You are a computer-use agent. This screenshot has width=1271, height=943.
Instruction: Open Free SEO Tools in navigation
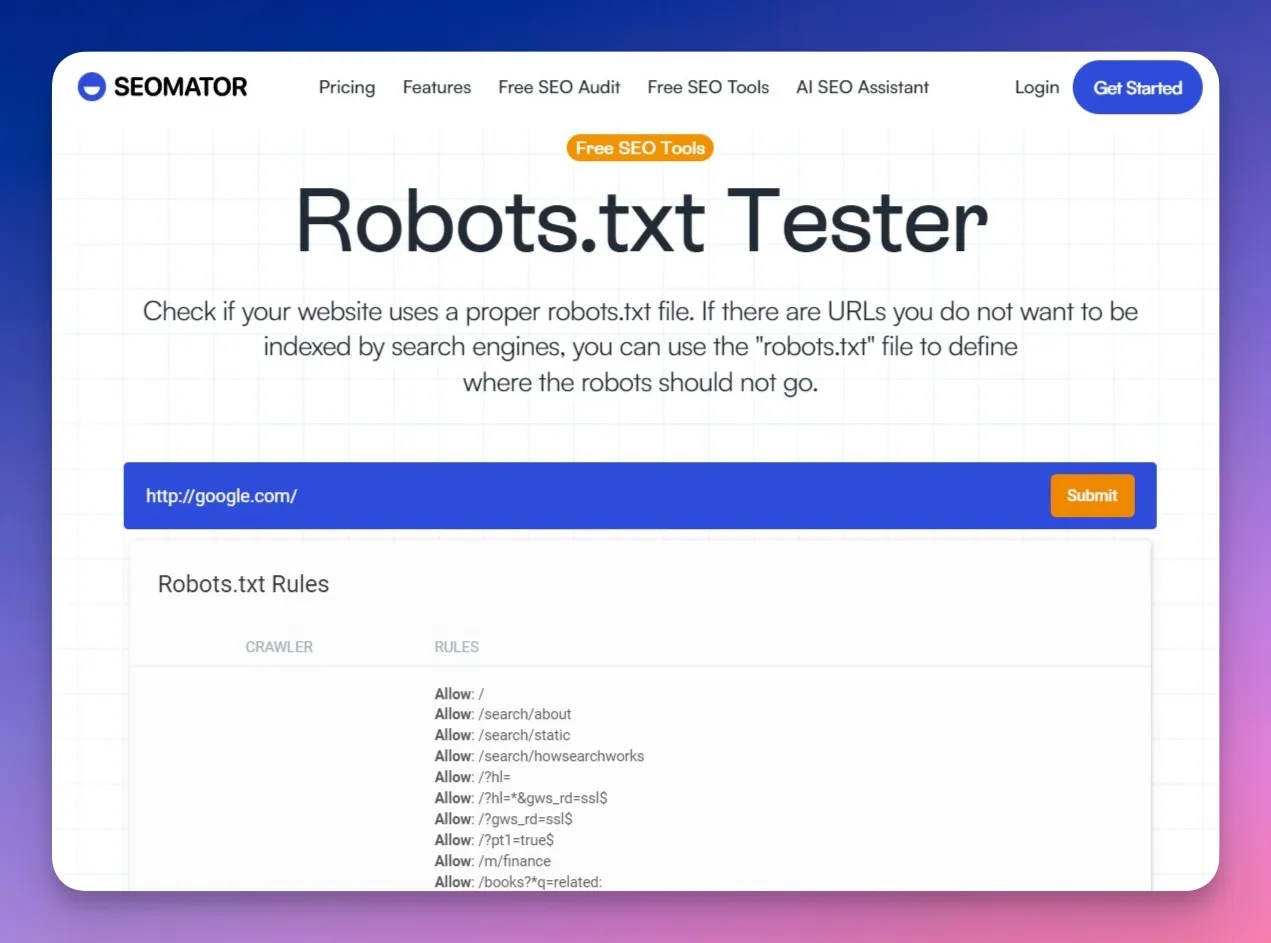point(708,87)
